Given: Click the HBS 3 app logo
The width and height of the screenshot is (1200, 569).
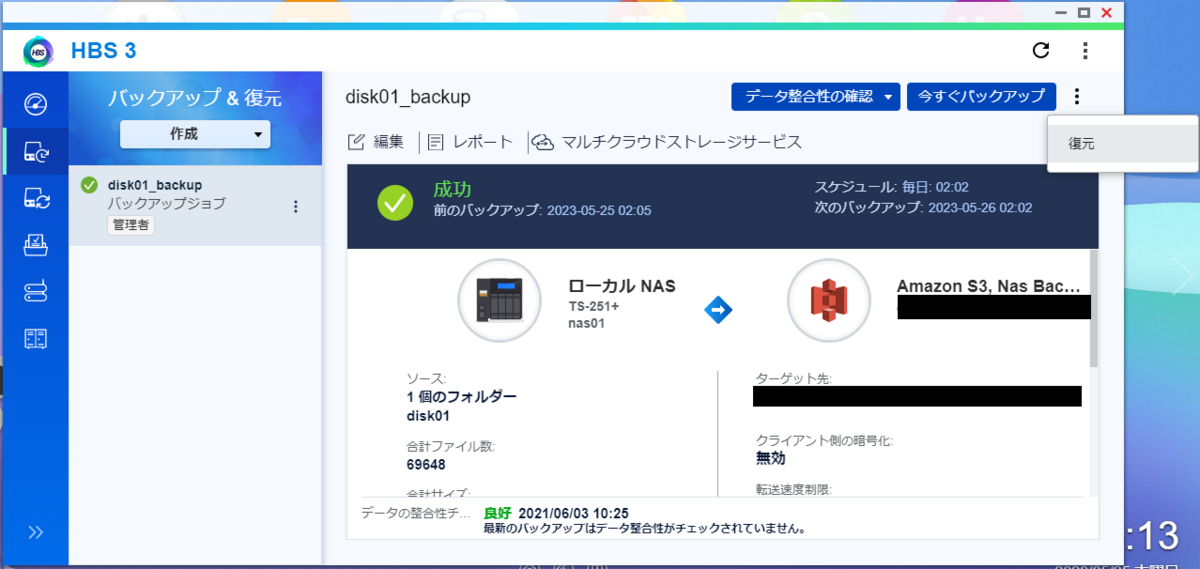Looking at the screenshot, I should pyautogui.click(x=39, y=51).
